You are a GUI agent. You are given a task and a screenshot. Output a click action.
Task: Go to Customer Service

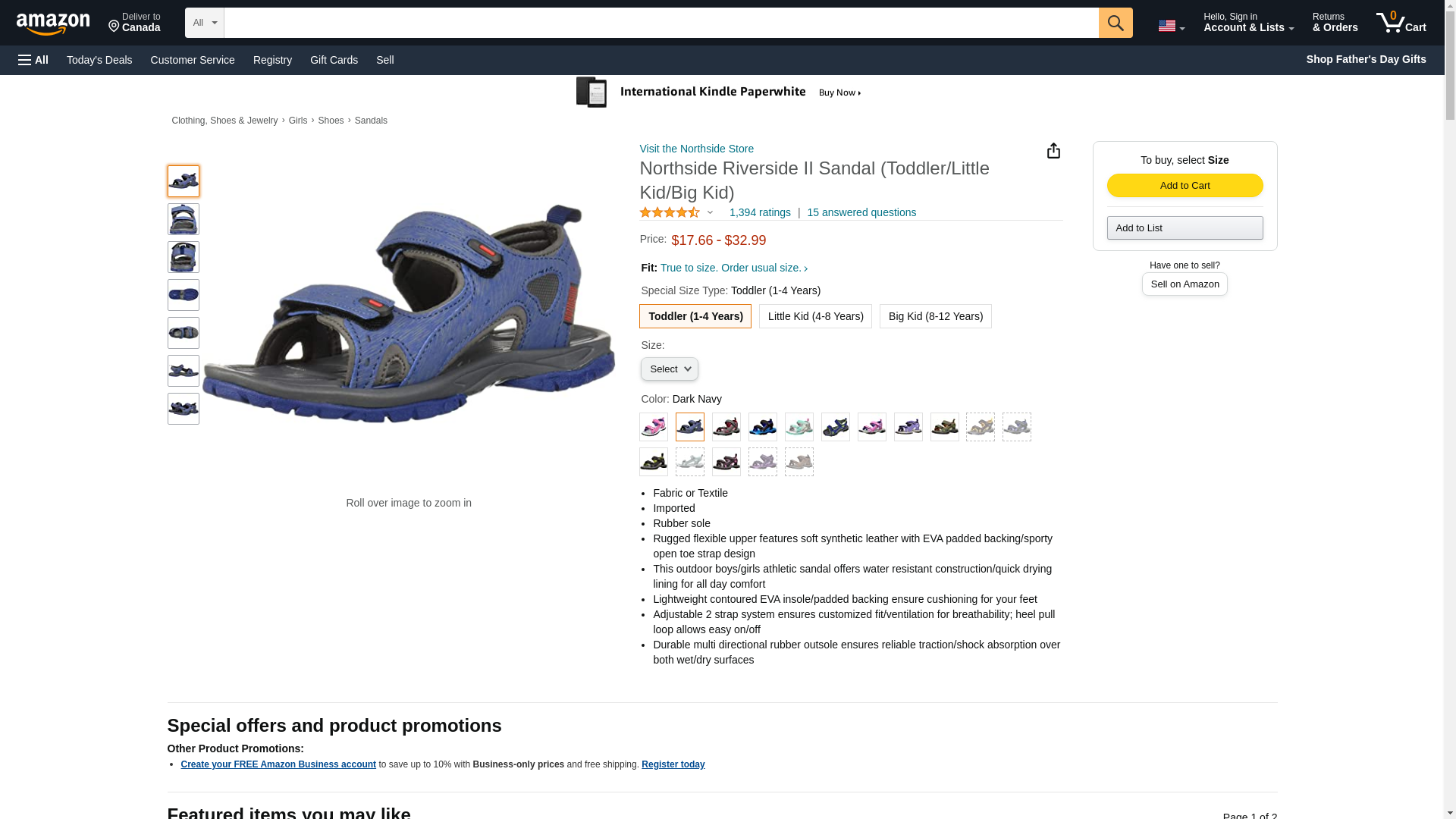coord(193,60)
